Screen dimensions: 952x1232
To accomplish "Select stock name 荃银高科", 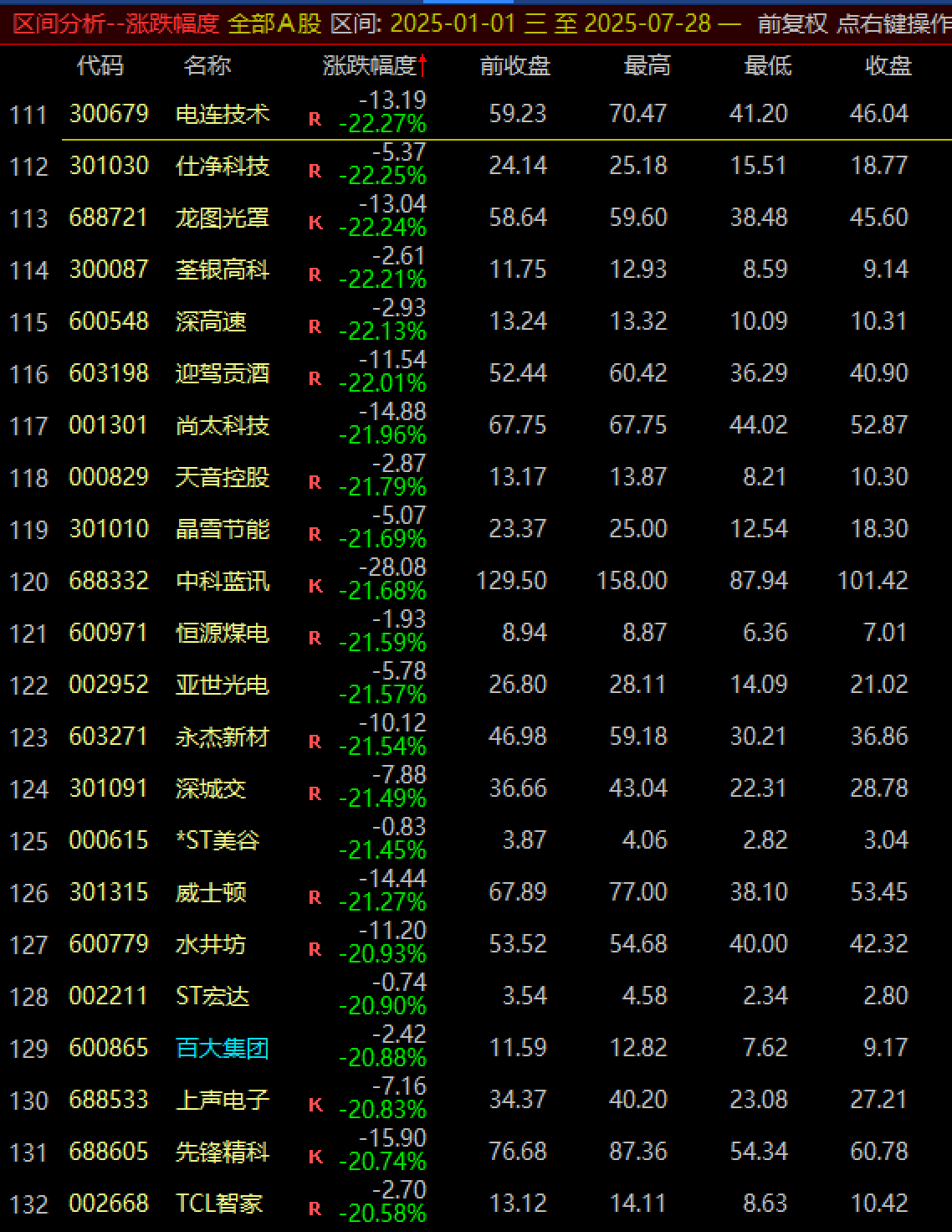I will 223,269.
